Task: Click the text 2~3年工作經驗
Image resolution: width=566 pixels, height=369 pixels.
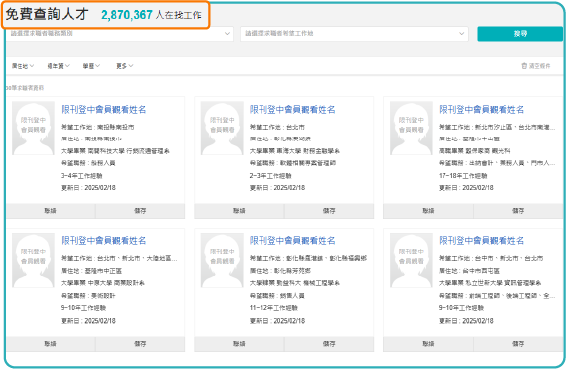Action: point(270,176)
